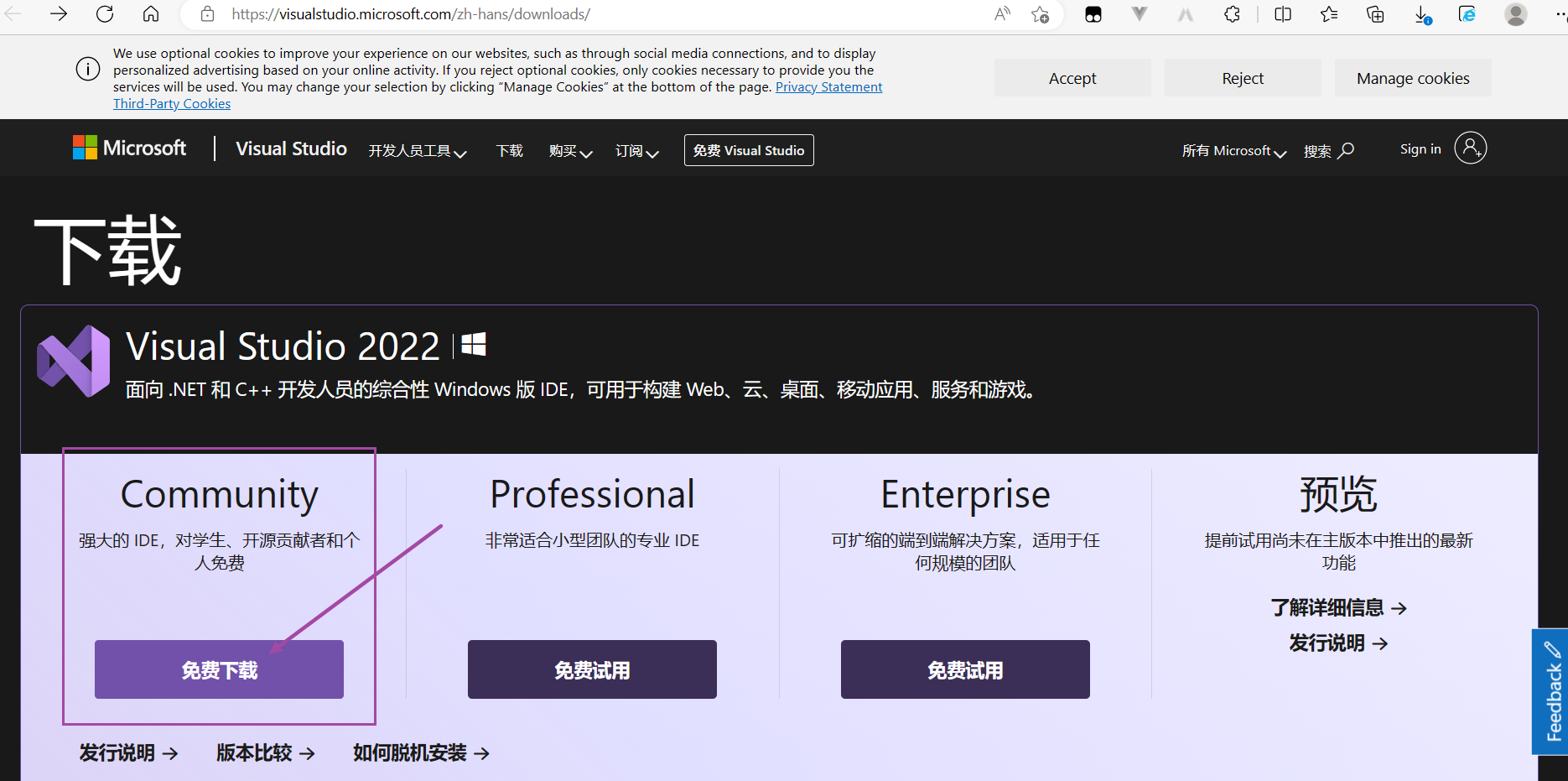Image resolution: width=1568 pixels, height=781 pixels.
Task: Expand the 开发人员工具 menu
Action: pyautogui.click(x=418, y=151)
